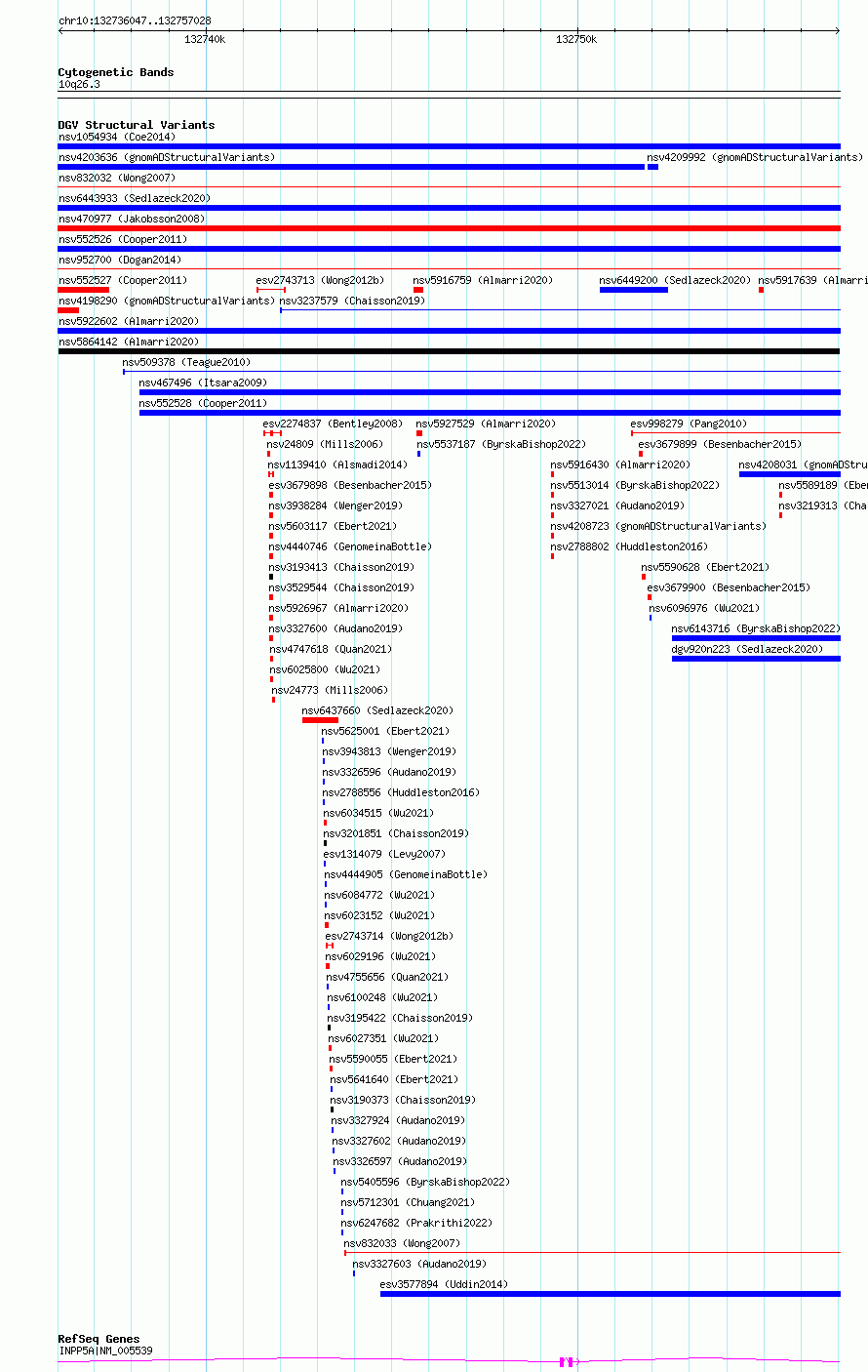Open nsv4440746 (GenomeinaBottle) variant
This screenshot has width=868, height=1372.
[351, 546]
